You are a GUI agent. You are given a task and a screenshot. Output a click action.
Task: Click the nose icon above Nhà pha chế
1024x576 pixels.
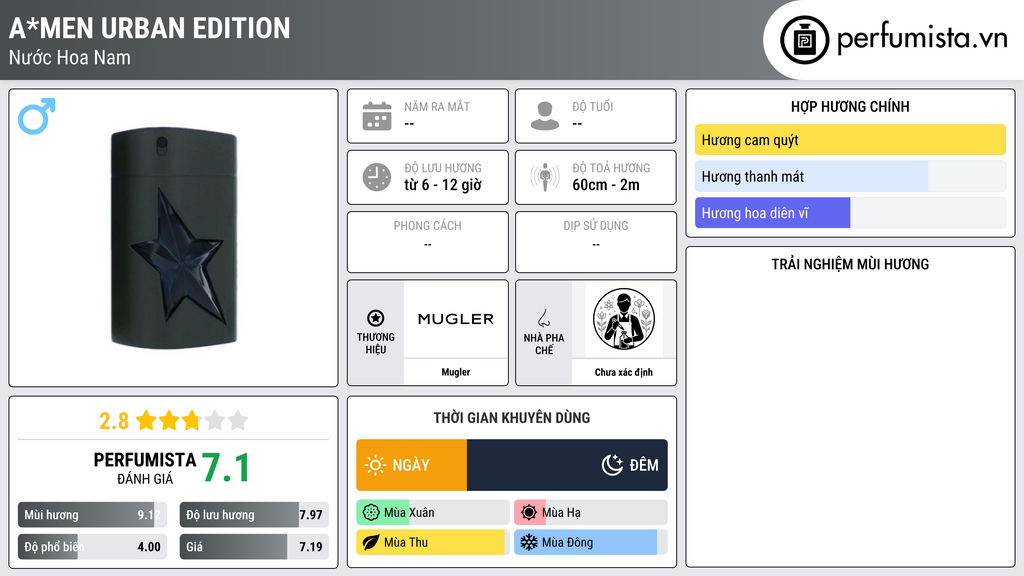pyautogui.click(x=543, y=318)
